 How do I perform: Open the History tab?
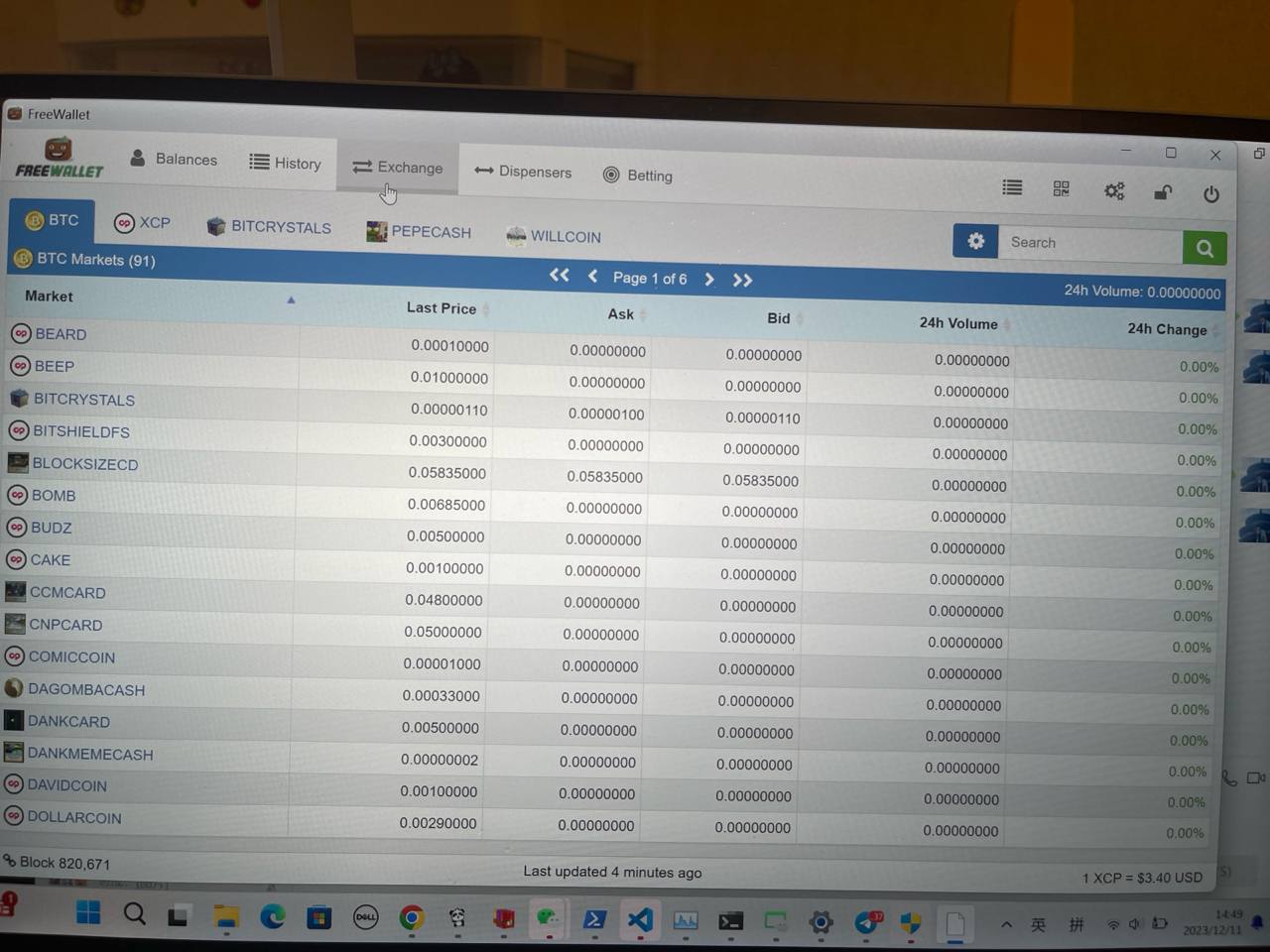[286, 163]
